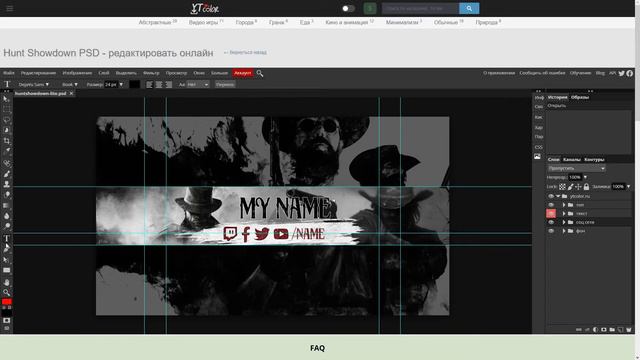
Task: Open the Image menu in editor
Action: pos(77,73)
